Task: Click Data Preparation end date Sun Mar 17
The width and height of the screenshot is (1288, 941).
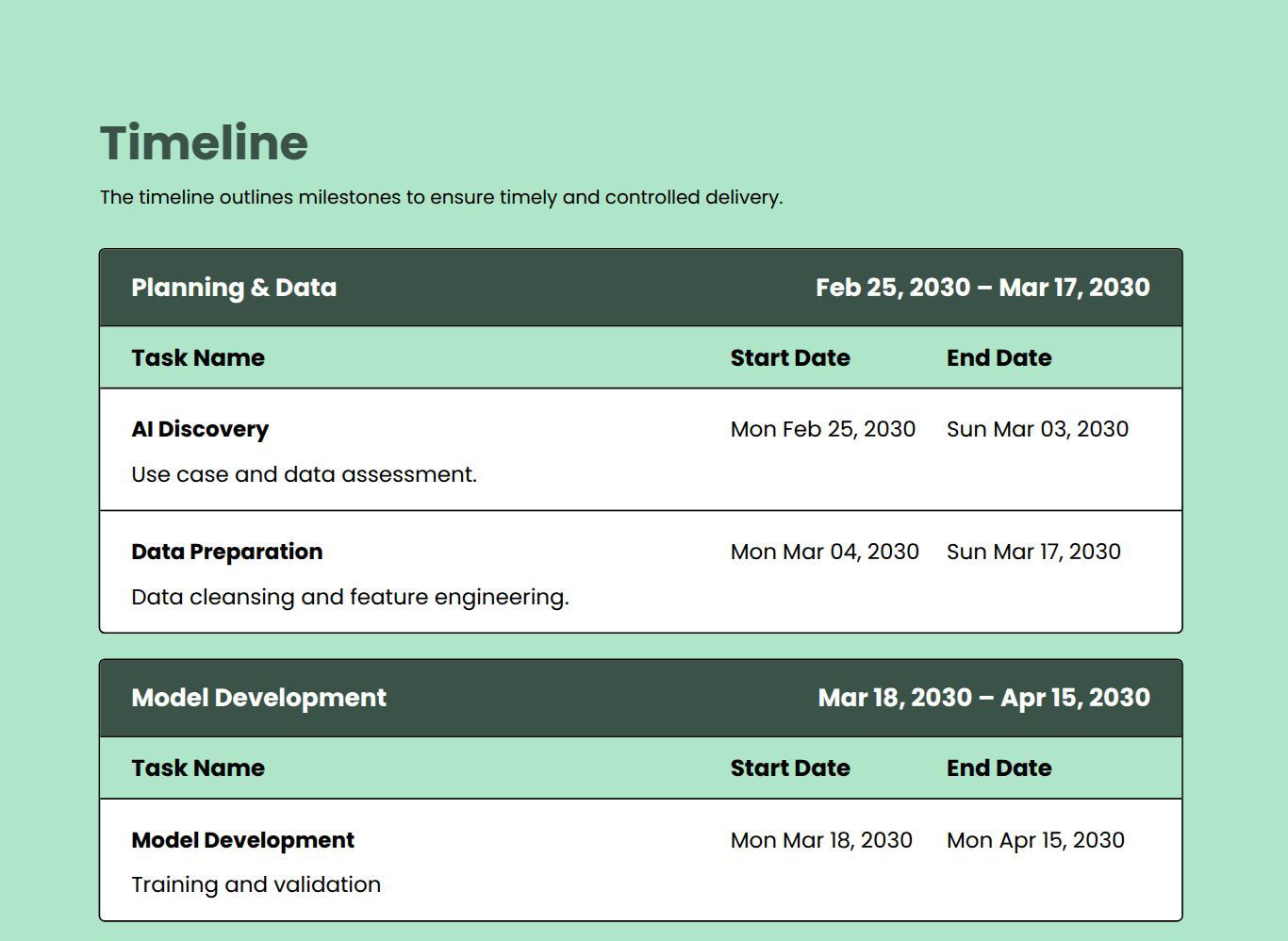Action: [x=1033, y=552]
